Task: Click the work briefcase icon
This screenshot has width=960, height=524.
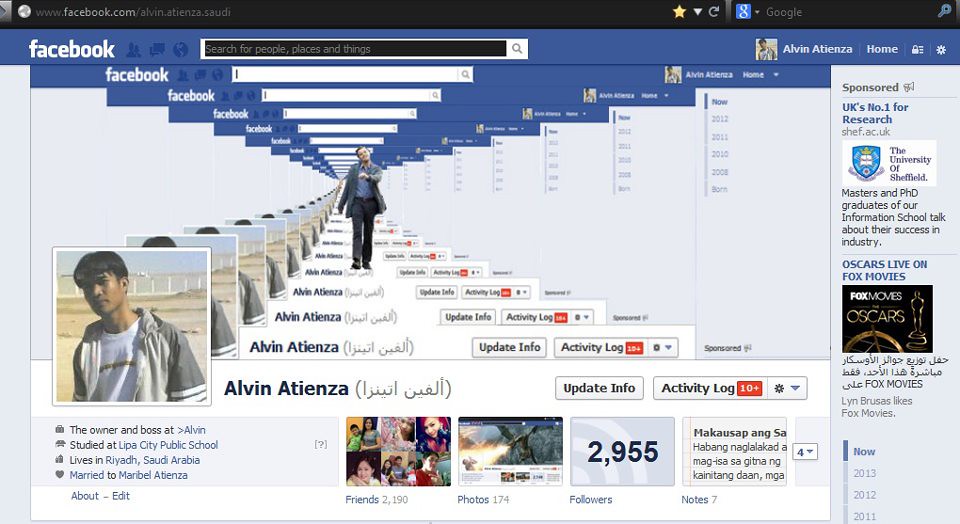Action: pos(59,429)
